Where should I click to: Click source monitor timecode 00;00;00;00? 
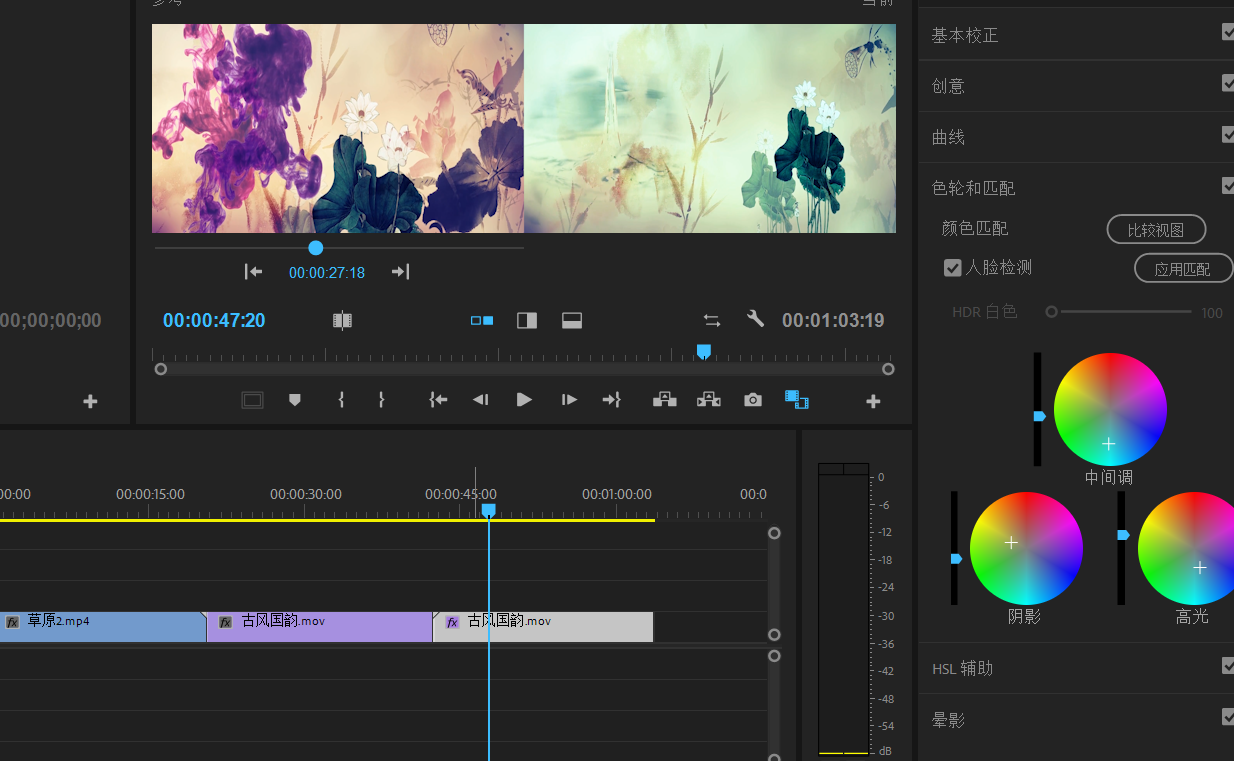[x=51, y=321]
